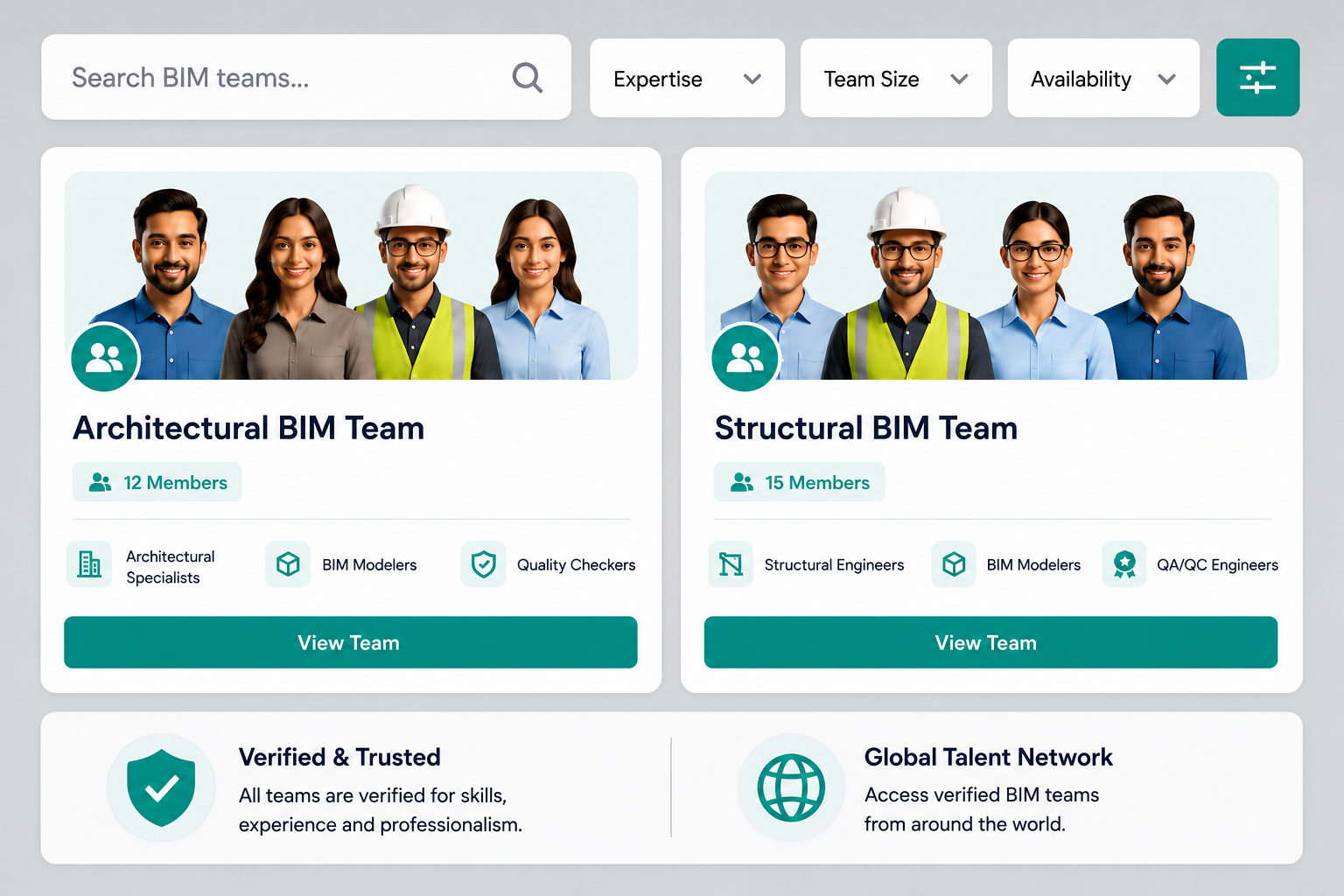Open the Team Size dropdown
Viewport: 1344px width, 896px height.
click(896, 78)
